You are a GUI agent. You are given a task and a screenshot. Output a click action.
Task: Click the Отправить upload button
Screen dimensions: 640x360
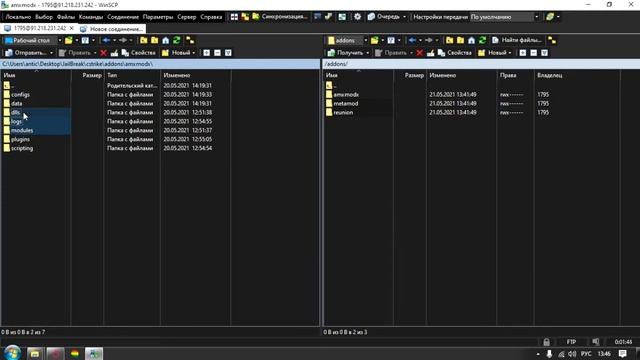tap(26, 53)
